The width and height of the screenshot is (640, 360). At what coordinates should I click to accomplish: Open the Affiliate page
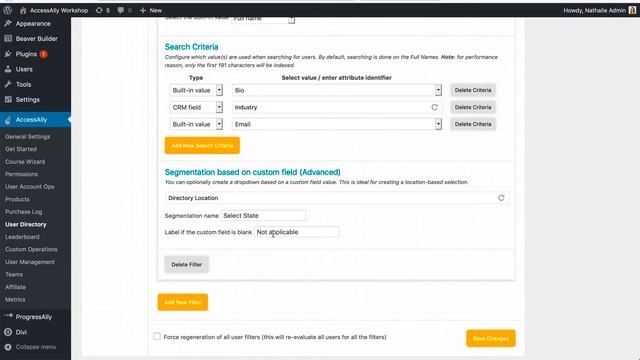click(x=16, y=287)
